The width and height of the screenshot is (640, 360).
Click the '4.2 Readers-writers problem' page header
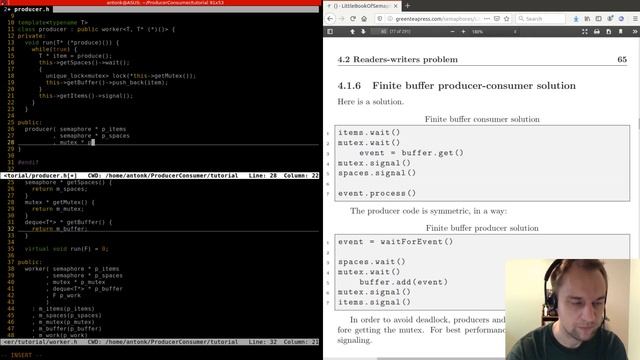point(398,60)
